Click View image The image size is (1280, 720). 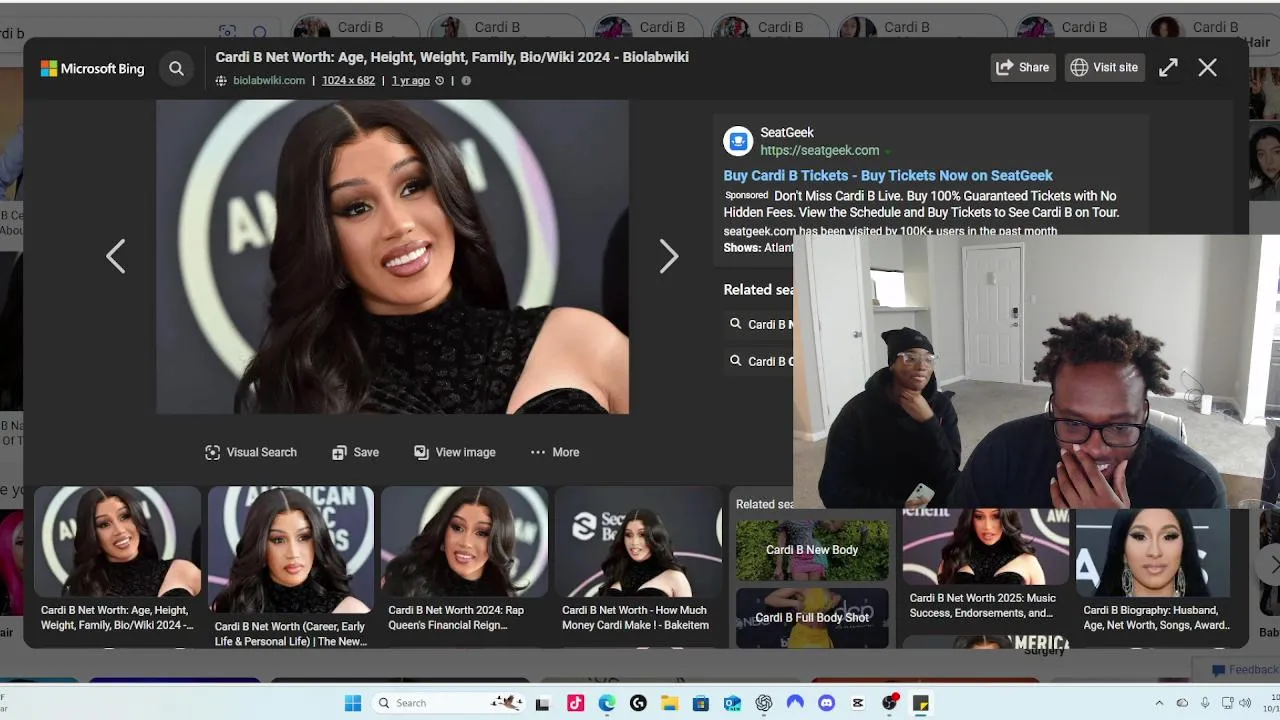[x=455, y=452]
